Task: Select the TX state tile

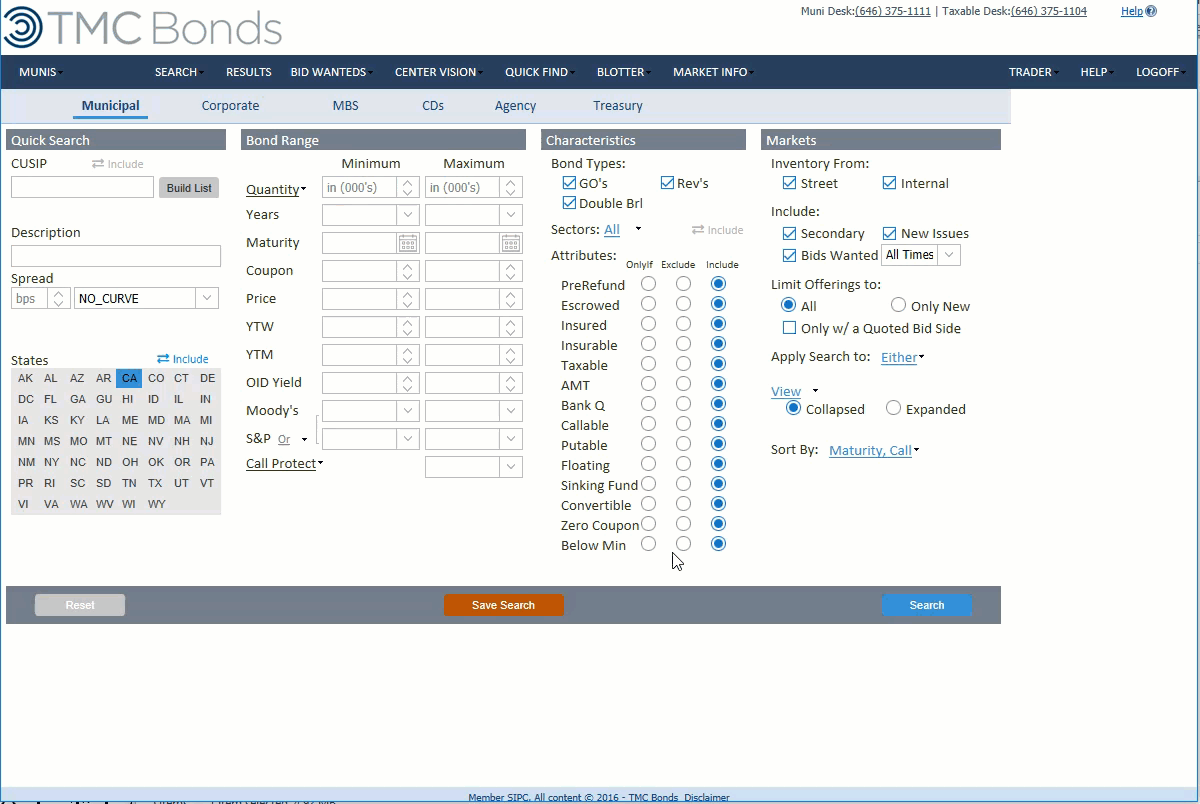Action: point(155,483)
